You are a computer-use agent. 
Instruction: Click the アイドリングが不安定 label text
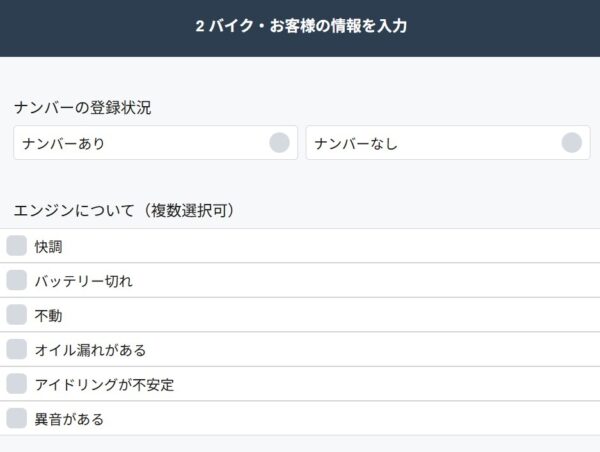point(104,385)
